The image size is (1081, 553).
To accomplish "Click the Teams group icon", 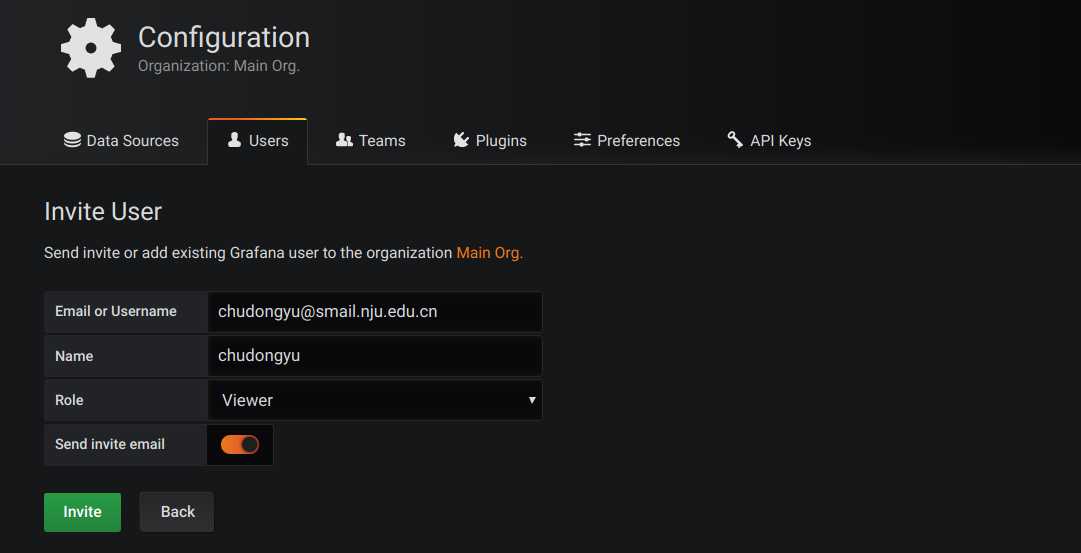I will 344,140.
